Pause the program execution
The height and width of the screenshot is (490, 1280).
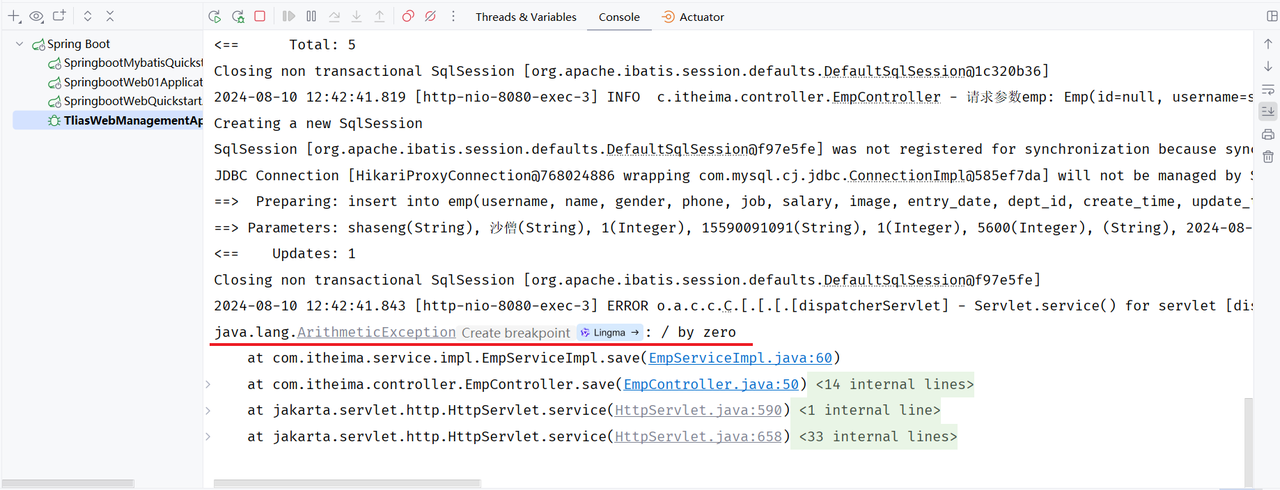click(x=312, y=17)
